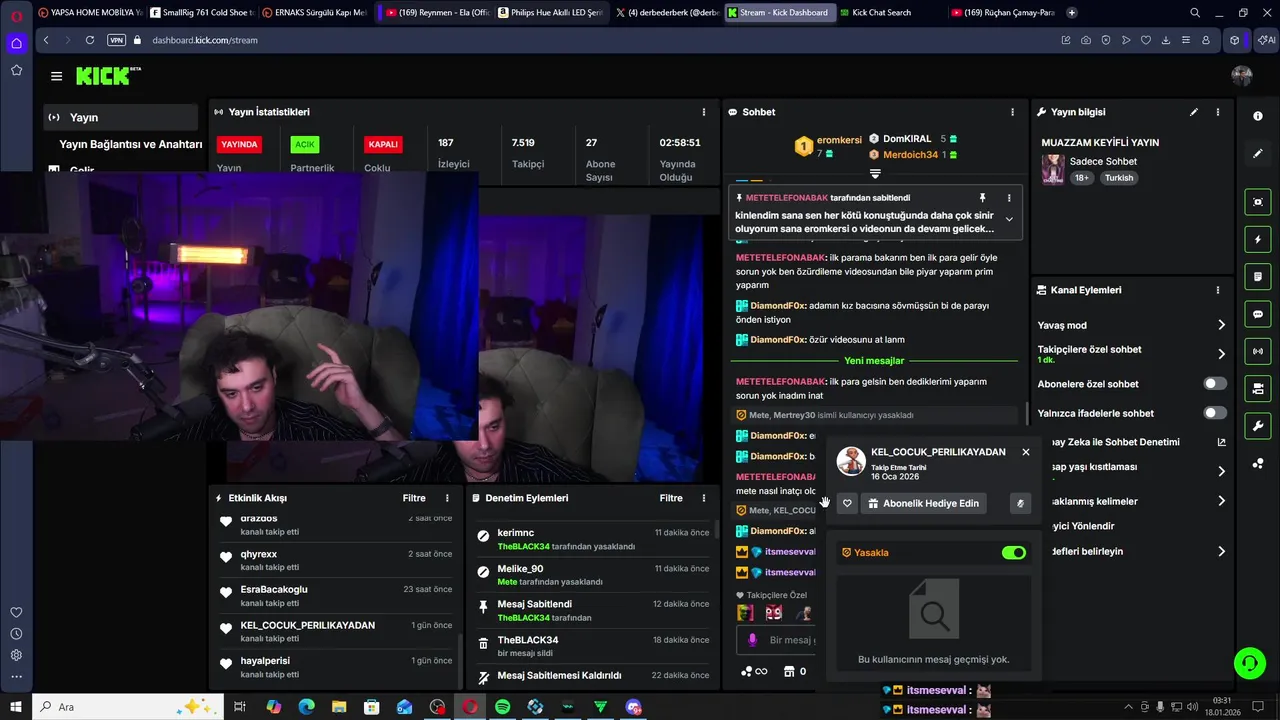Expand the Yavaş mod setting

[x=1221, y=325]
